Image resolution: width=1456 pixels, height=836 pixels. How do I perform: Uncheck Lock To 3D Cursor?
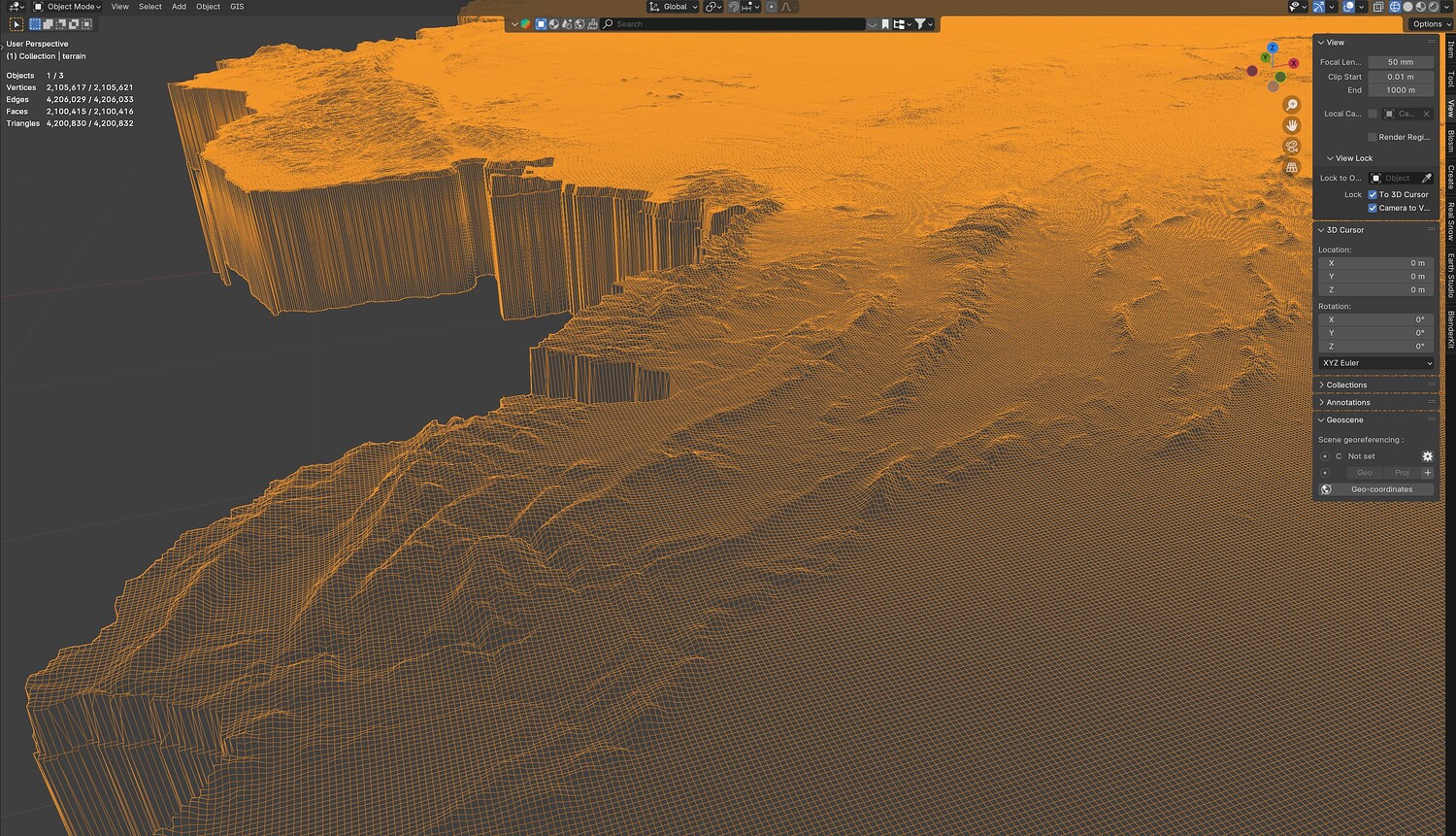[x=1373, y=194]
